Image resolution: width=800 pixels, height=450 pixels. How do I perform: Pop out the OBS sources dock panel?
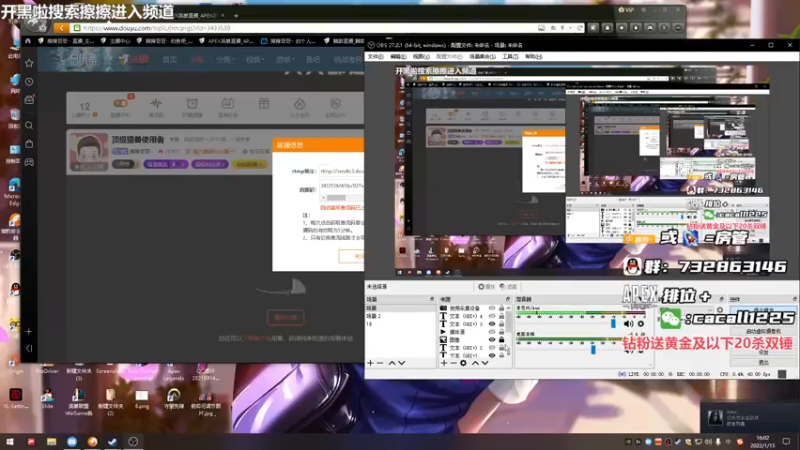point(508,299)
